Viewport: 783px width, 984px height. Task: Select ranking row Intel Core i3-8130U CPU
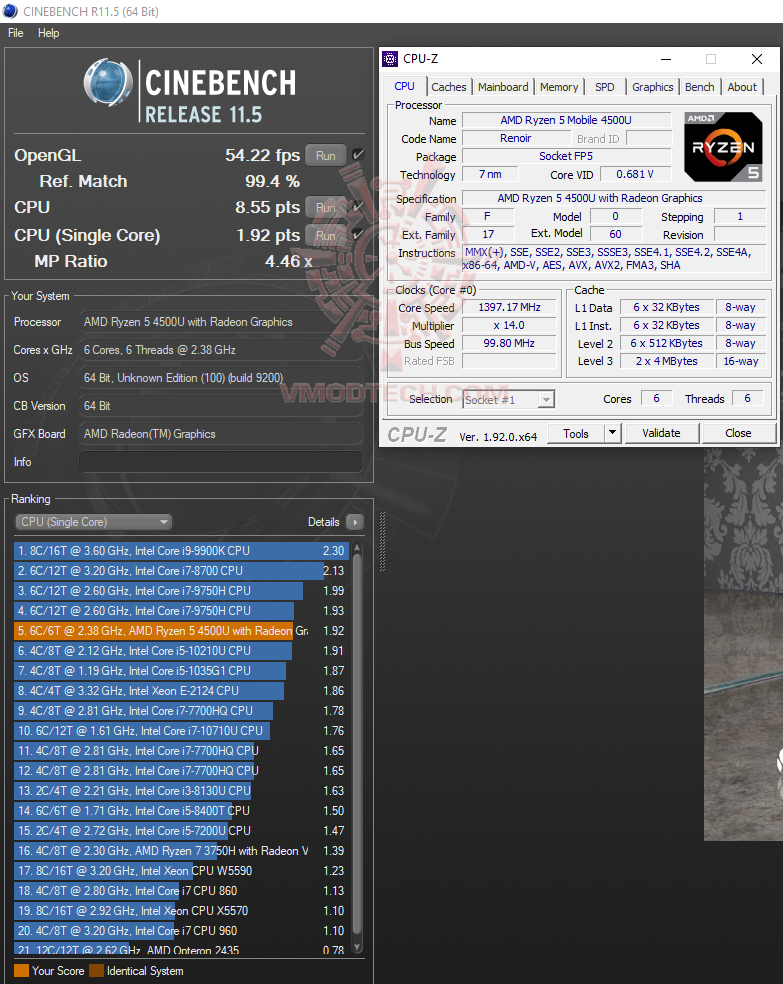click(181, 791)
